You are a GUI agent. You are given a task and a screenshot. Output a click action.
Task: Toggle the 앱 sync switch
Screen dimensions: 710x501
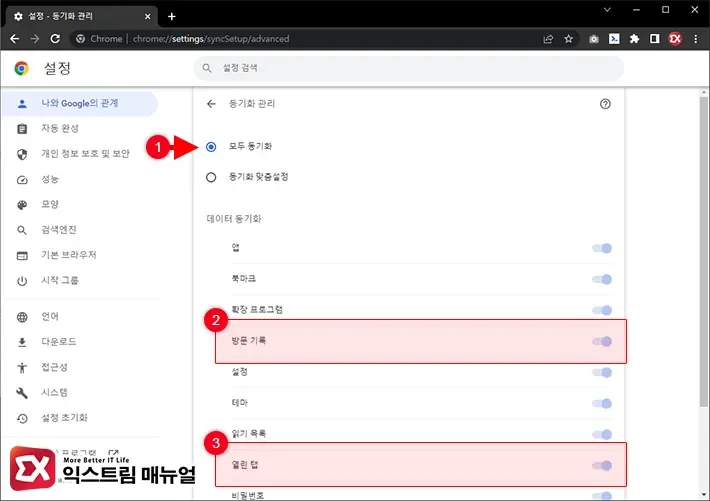(x=602, y=248)
